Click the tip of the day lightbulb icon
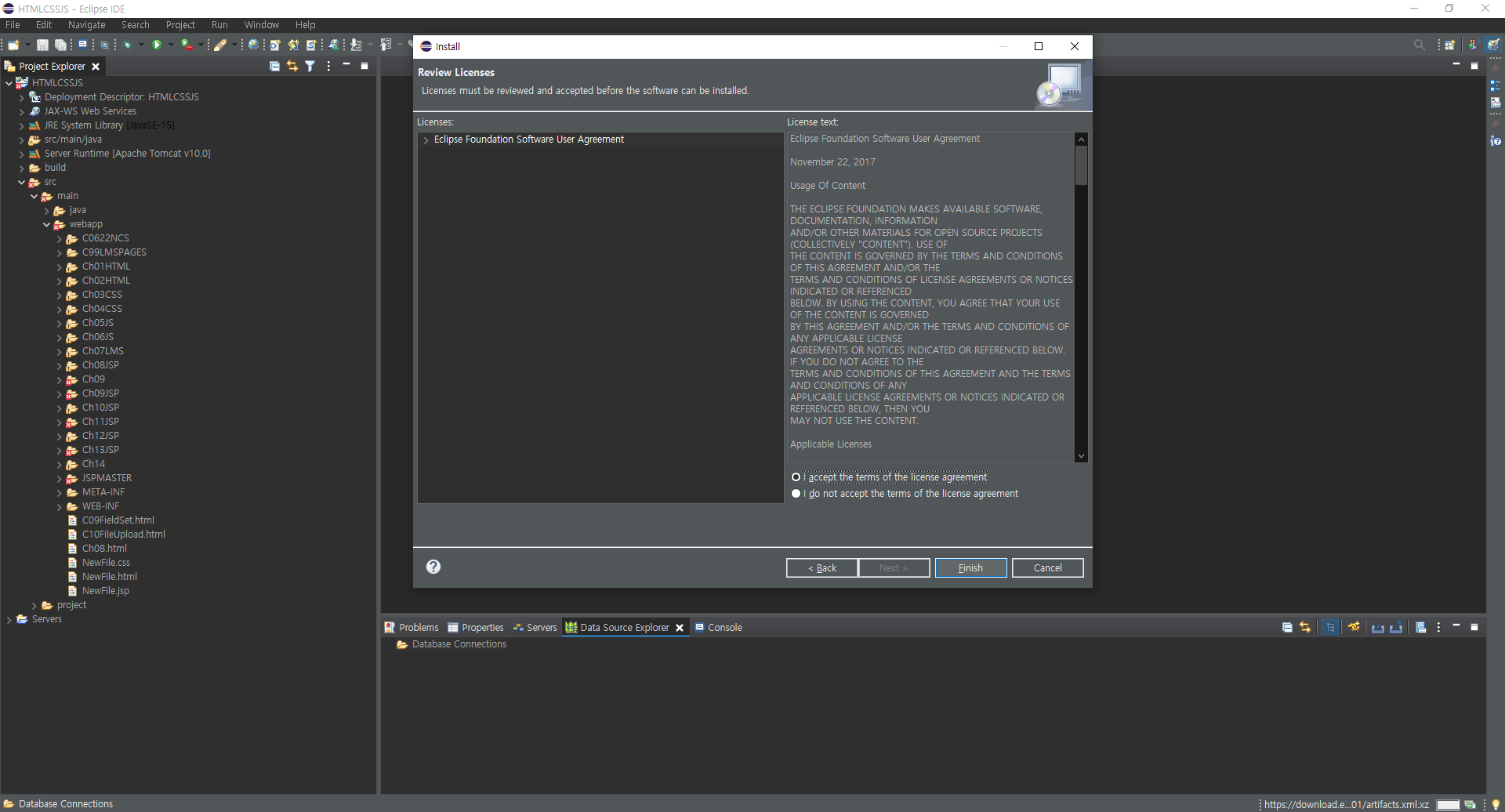The height and width of the screenshot is (812, 1505). point(1496,804)
